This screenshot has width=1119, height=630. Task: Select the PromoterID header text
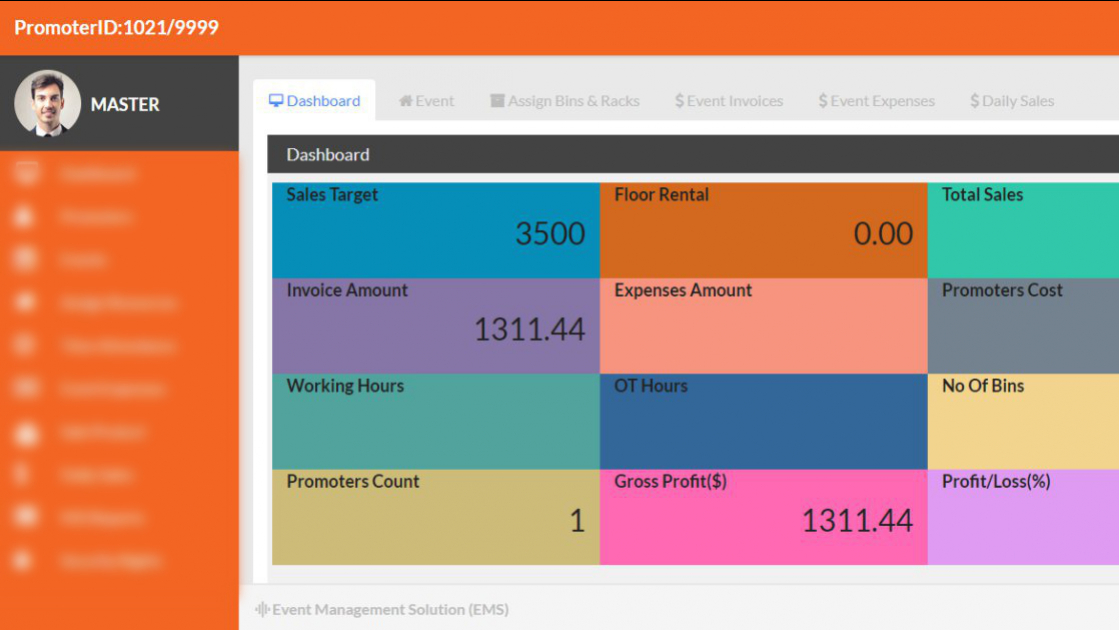point(116,27)
